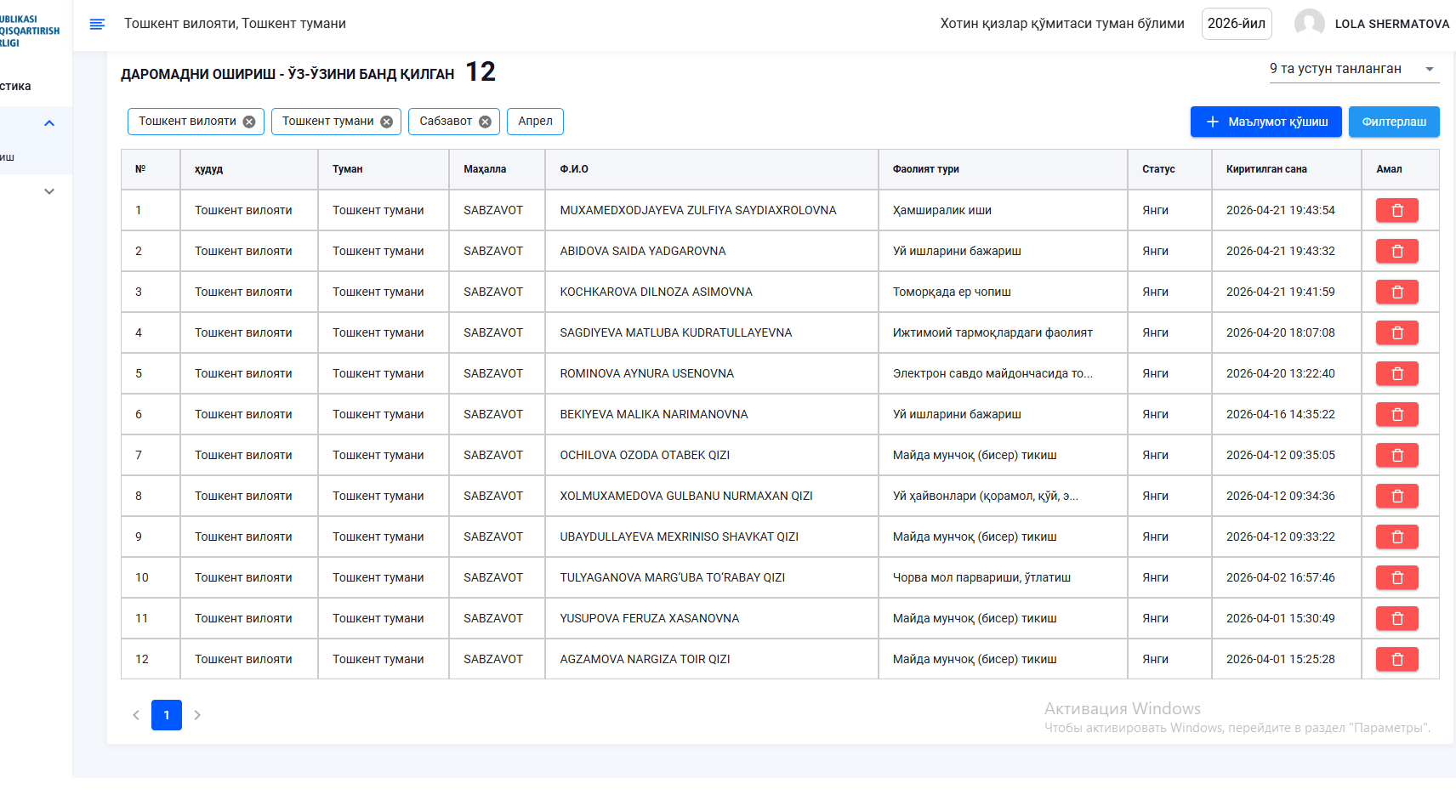The width and height of the screenshot is (1456, 812).
Task: Toggle the sidebar menu icon
Action: 97,24
